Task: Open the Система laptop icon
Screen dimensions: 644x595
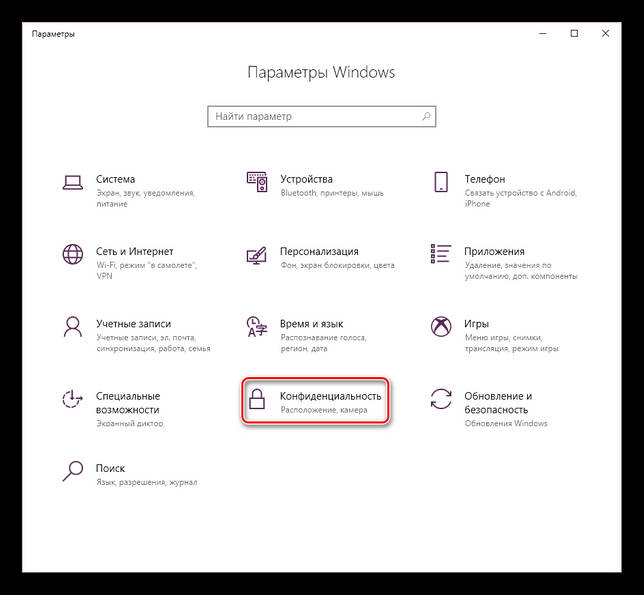Action: pyautogui.click(x=73, y=182)
